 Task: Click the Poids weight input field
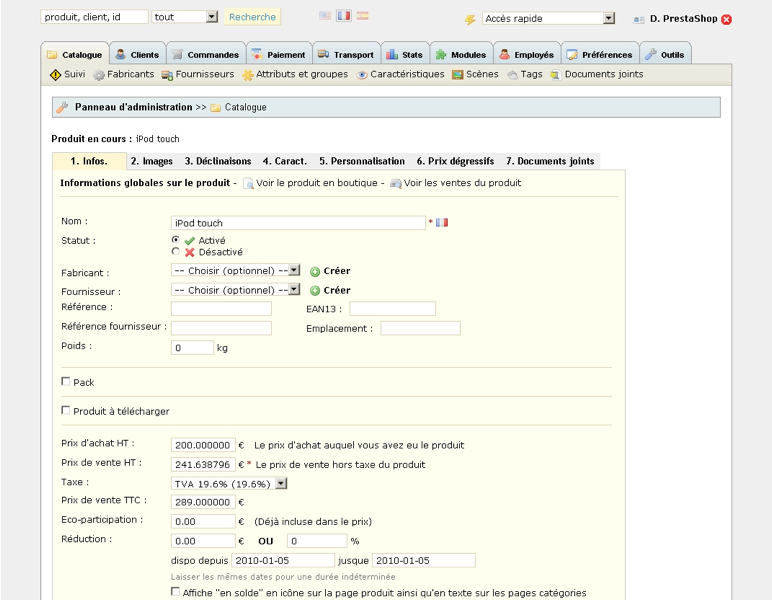pyautogui.click(x=192, y=347)
